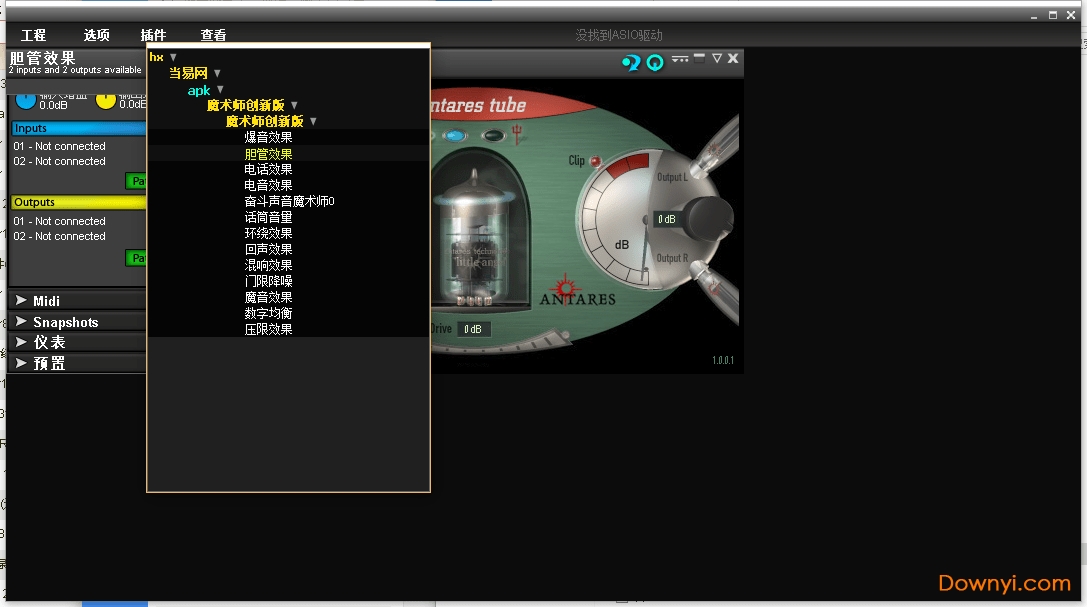Click the cyan ear icon in plugin header
The width and height of the screenshot is (1087, 607).
coord(630,62)
